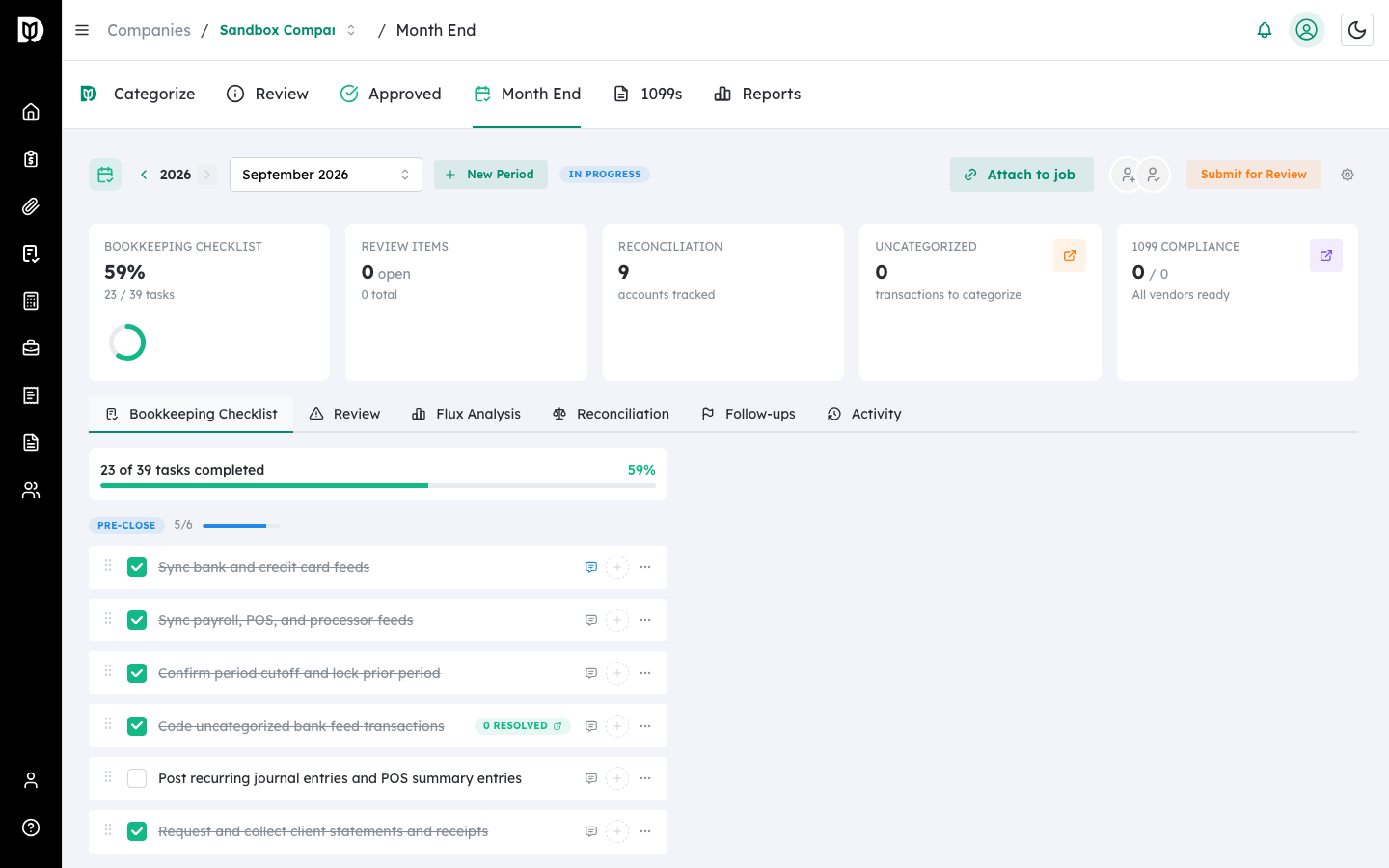
Task: Open period settings gear icon
Action: pyautogui.click(x=1348, y=175)
